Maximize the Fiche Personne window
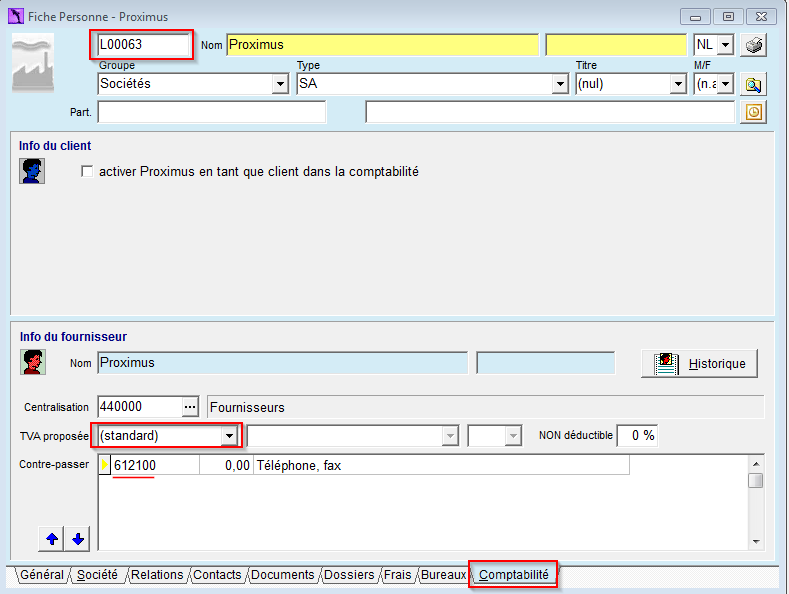The height and width of the screenshot is (594, 789). coord(728,17)
